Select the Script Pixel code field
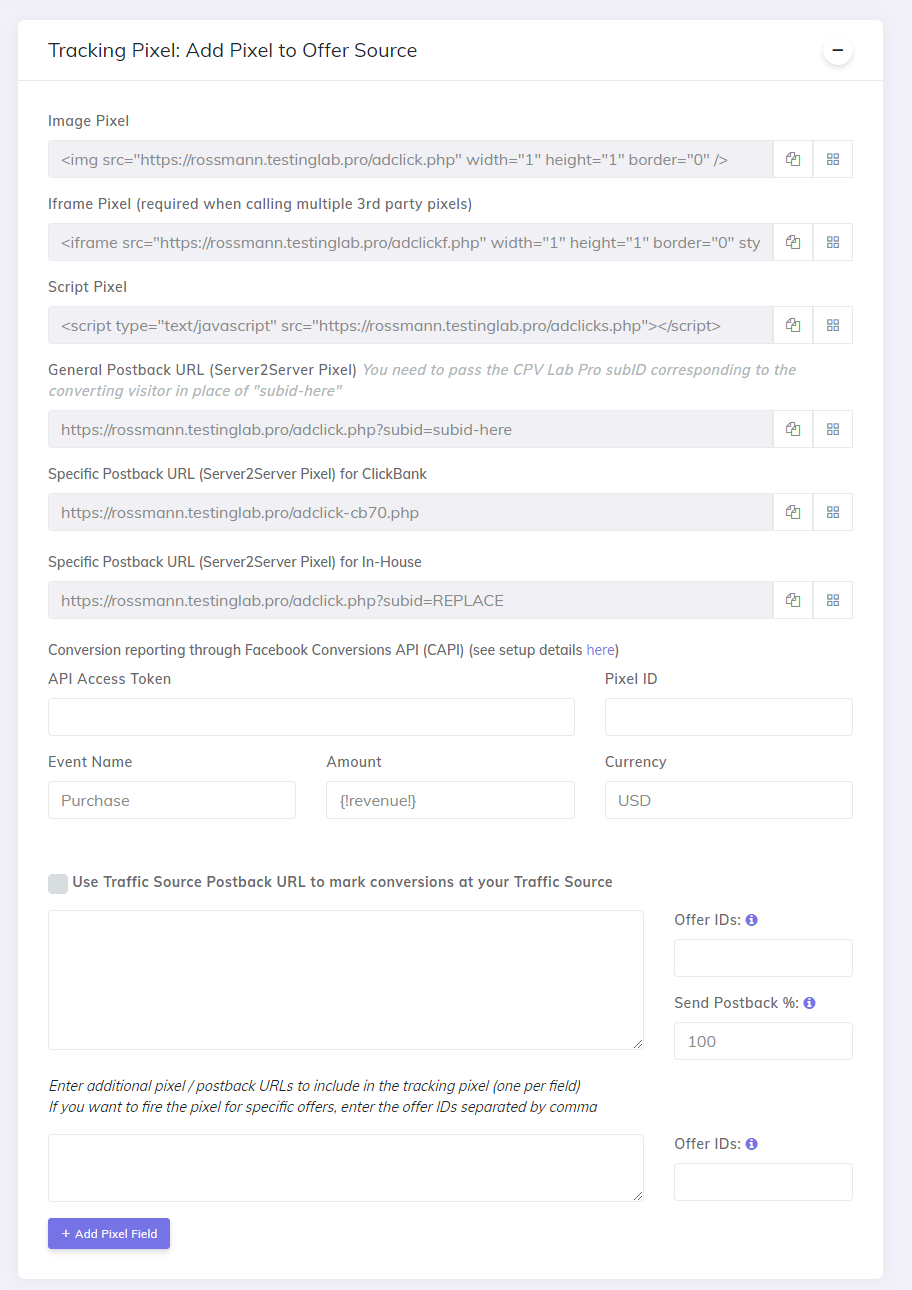The height and width of the screenshot is (1290, 912). click(x=411, y=325)
